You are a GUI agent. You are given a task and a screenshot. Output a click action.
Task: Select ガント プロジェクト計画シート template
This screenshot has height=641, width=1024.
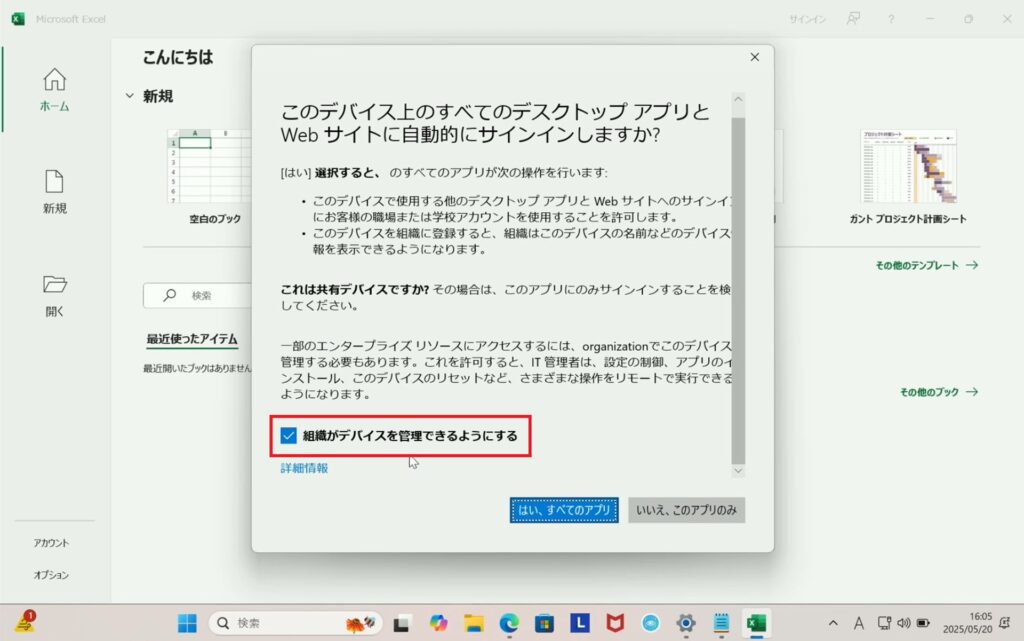pyautogui.click(x=908, y=166)
